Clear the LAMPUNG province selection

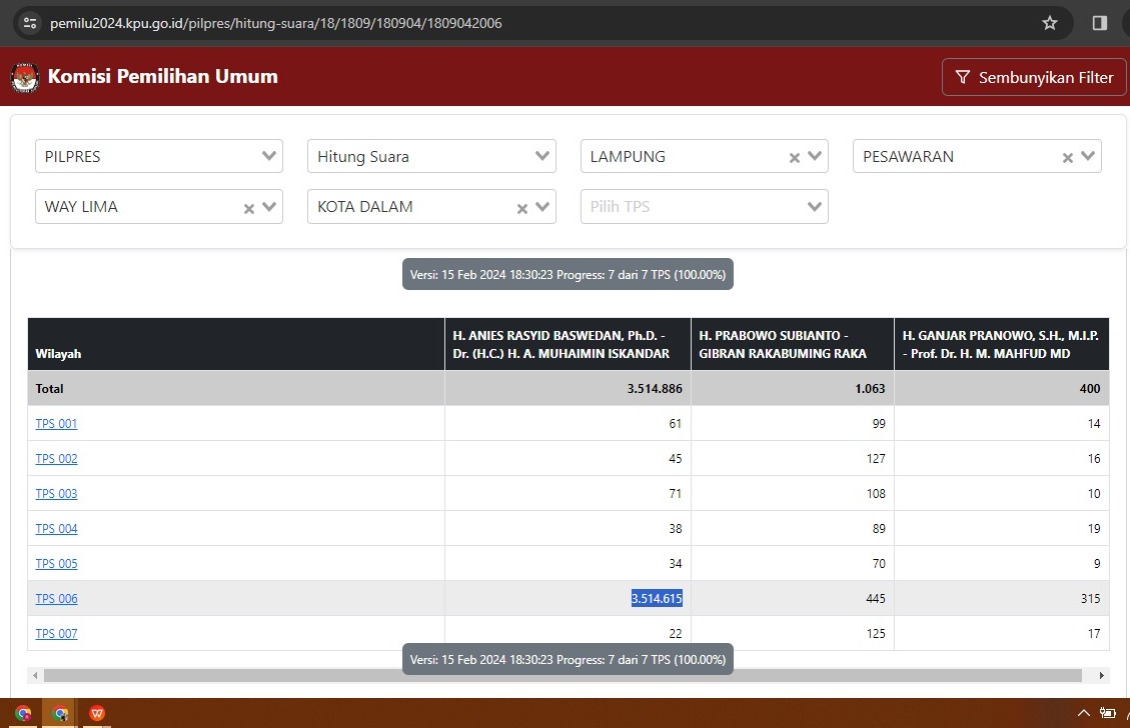click(x=794, y=157)
